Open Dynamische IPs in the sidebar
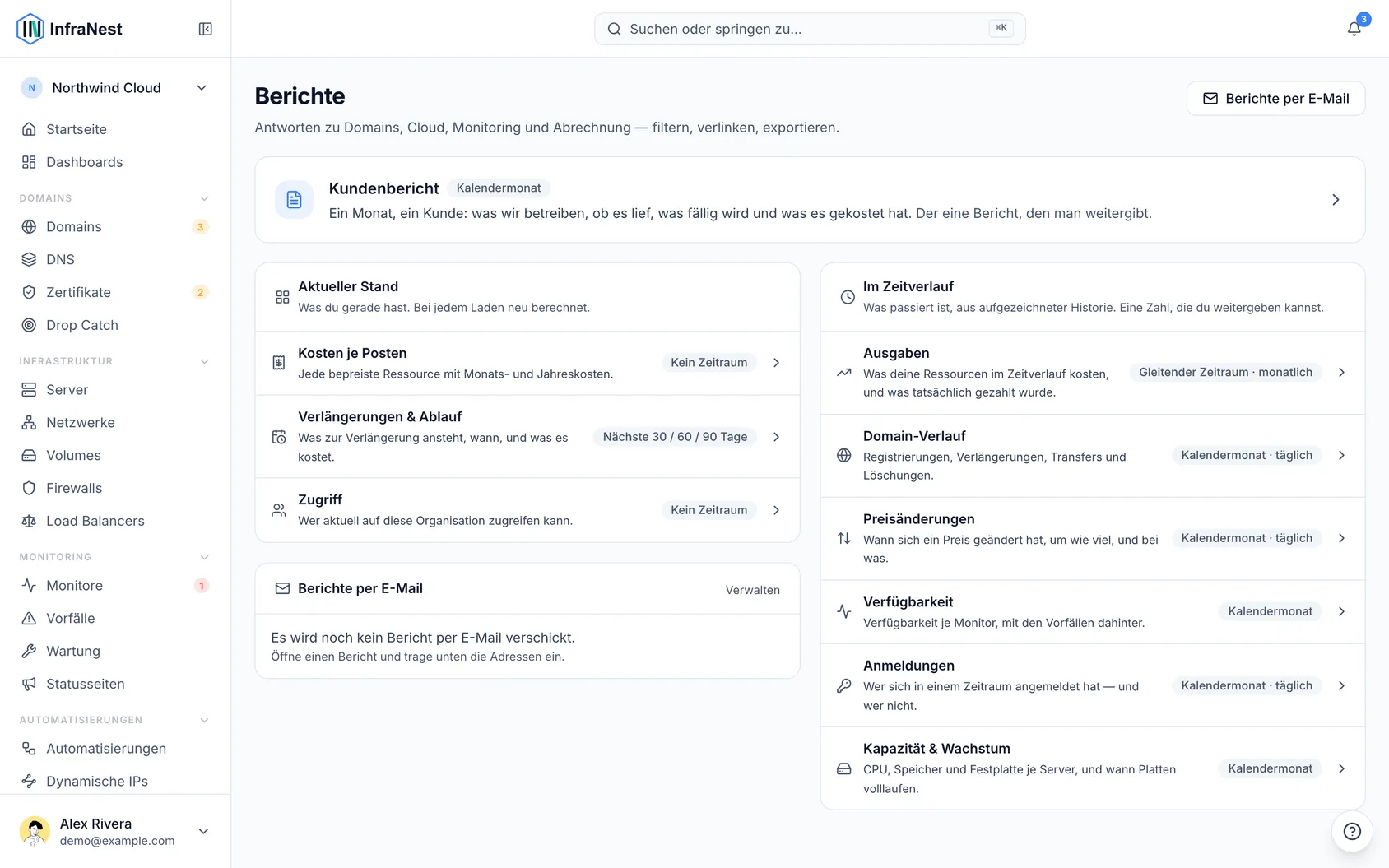 click(115, 781)
